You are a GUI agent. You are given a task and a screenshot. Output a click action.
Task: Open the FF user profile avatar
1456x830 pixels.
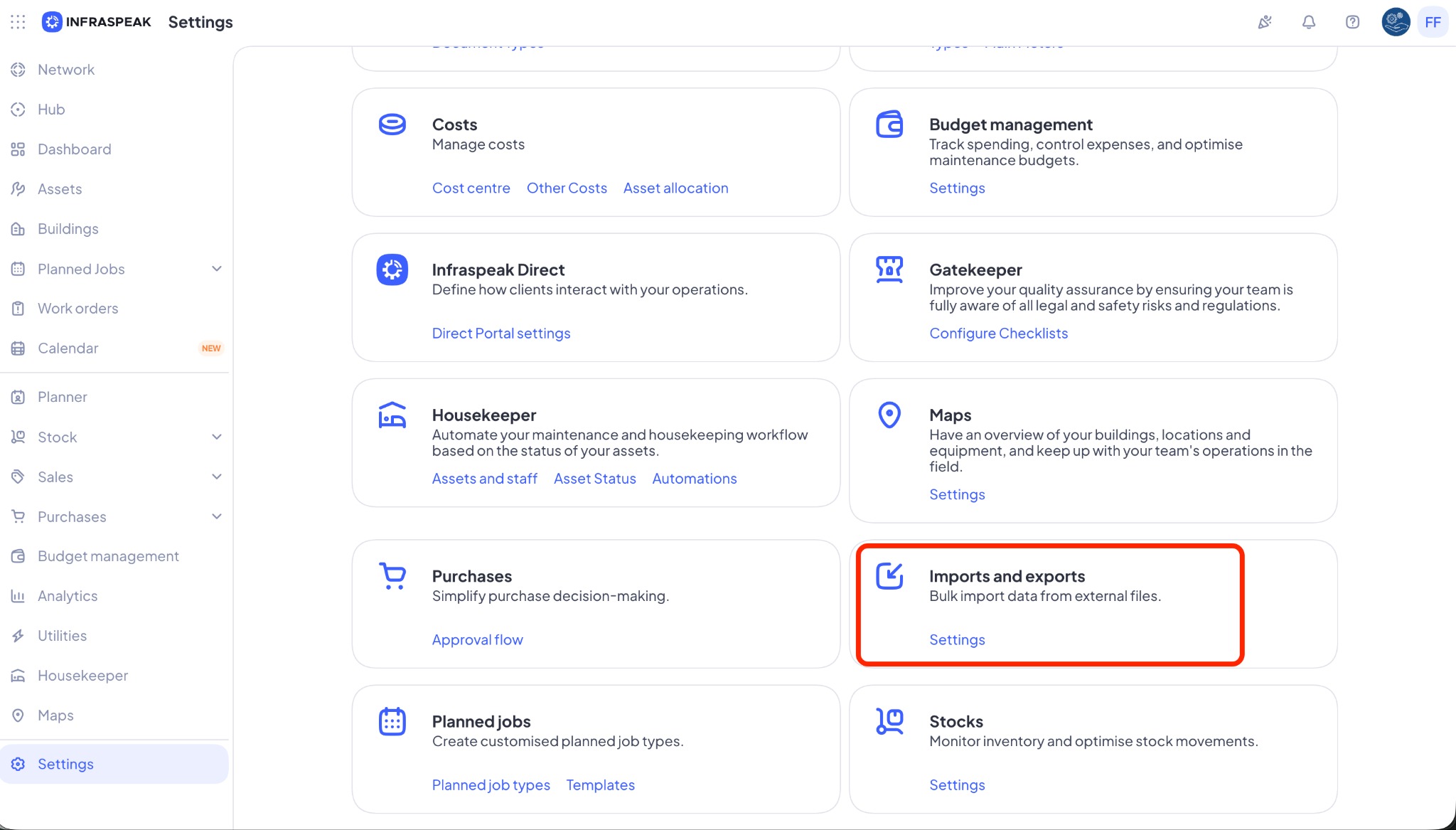point(1432,22)
